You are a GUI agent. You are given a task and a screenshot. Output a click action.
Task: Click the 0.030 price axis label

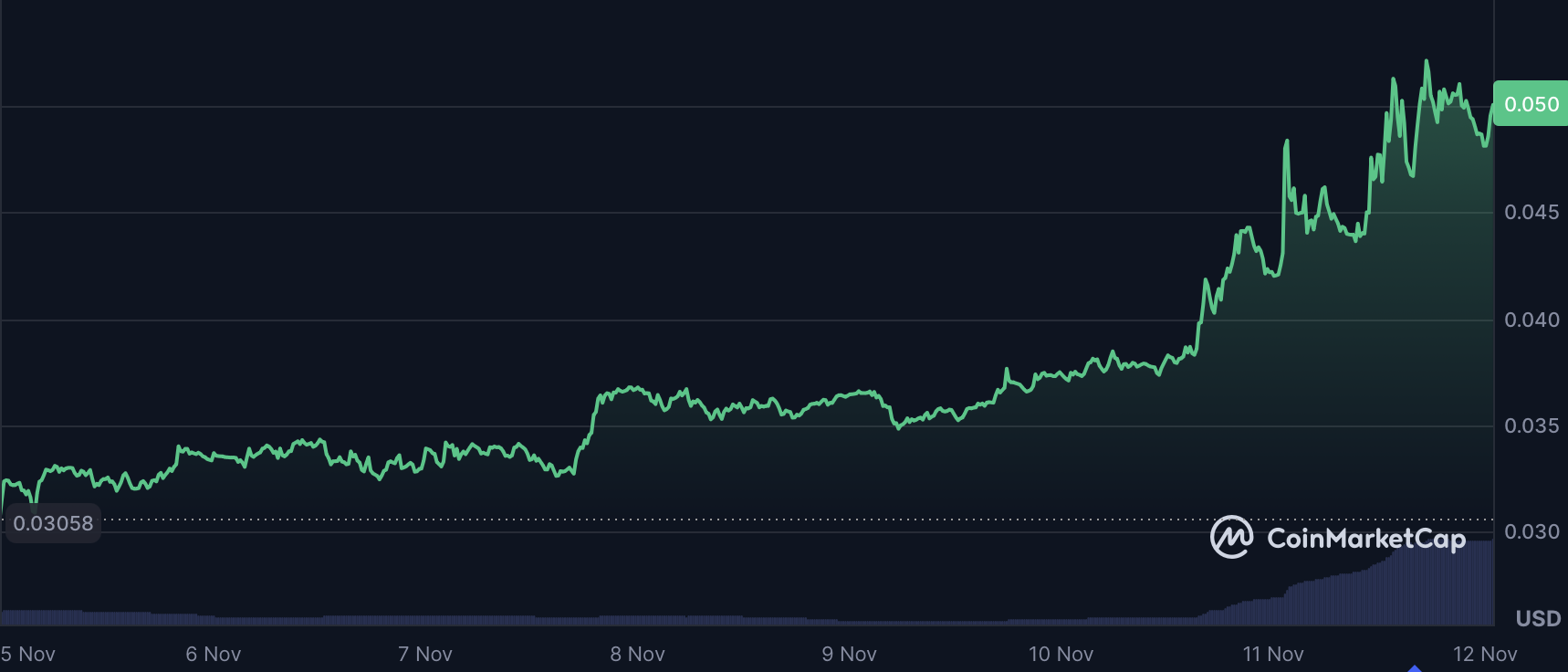pos(1531,531)
